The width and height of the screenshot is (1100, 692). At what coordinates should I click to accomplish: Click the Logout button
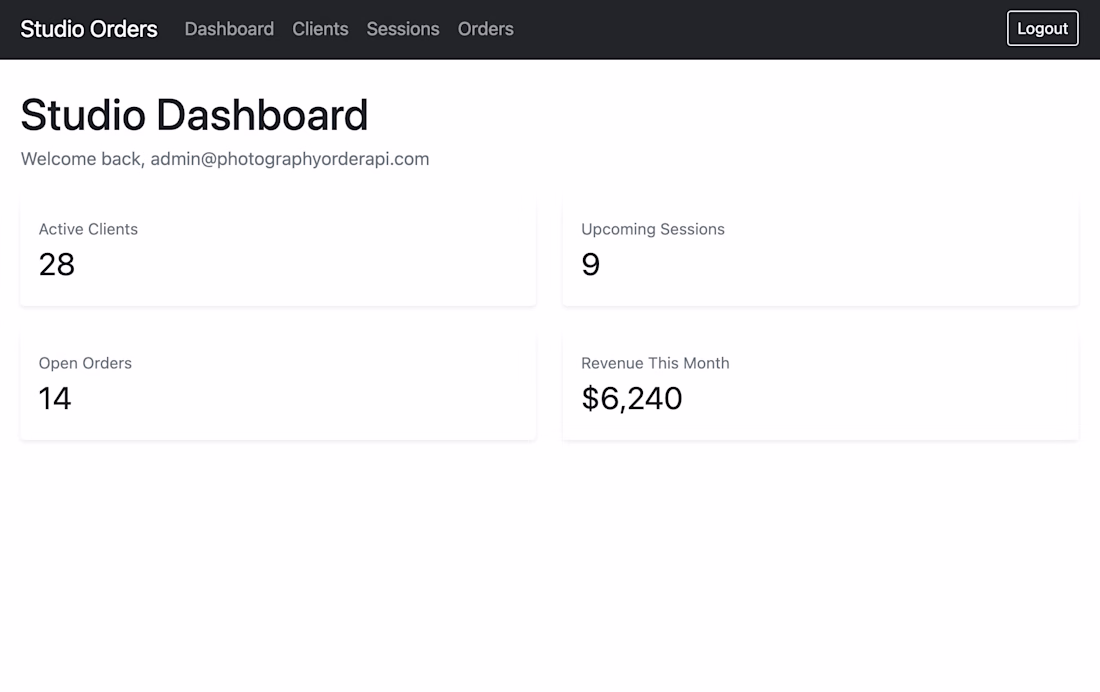point(1042,28)
